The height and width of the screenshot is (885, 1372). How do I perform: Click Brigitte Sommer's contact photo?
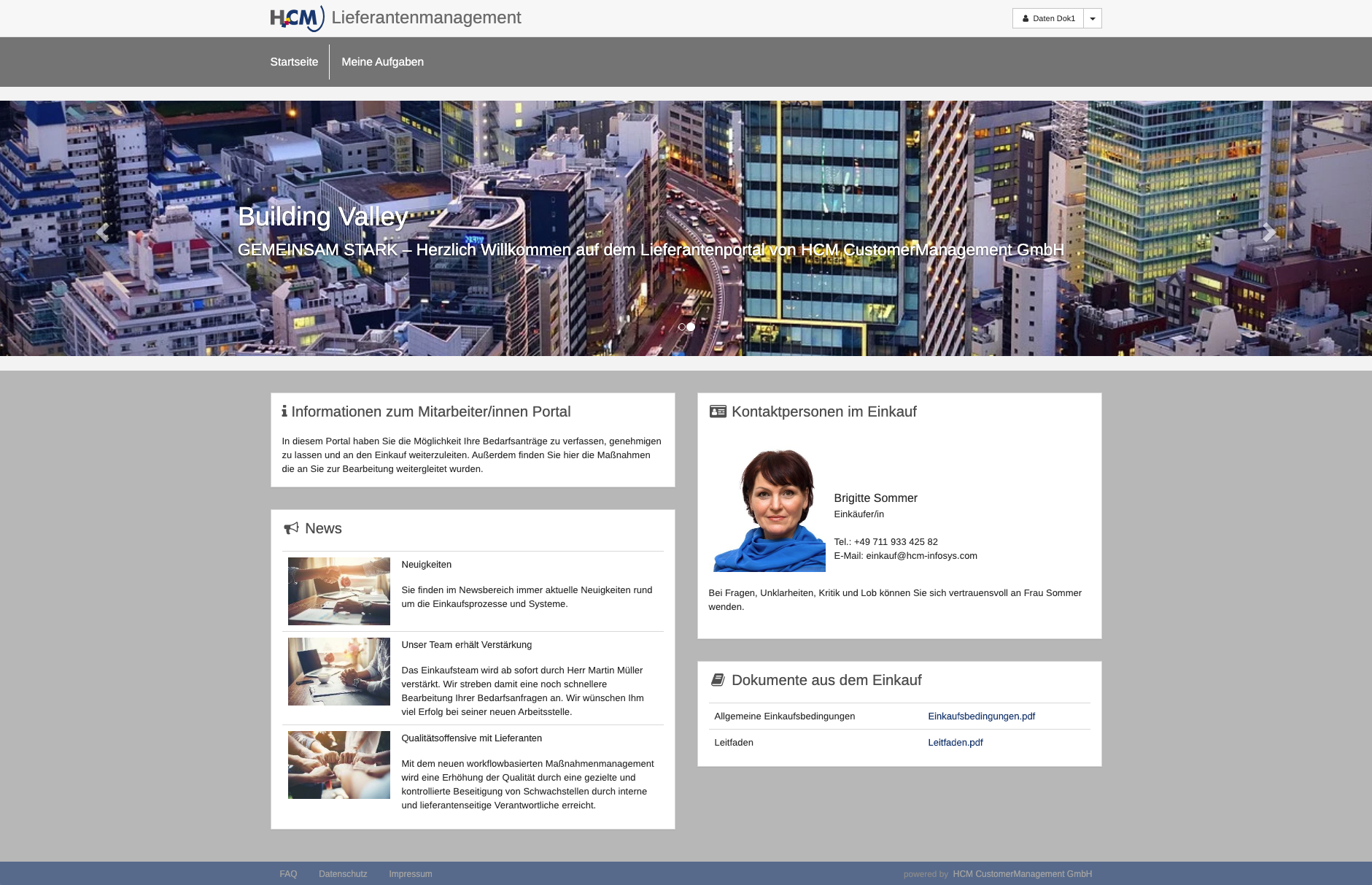[x=769, y=511]
